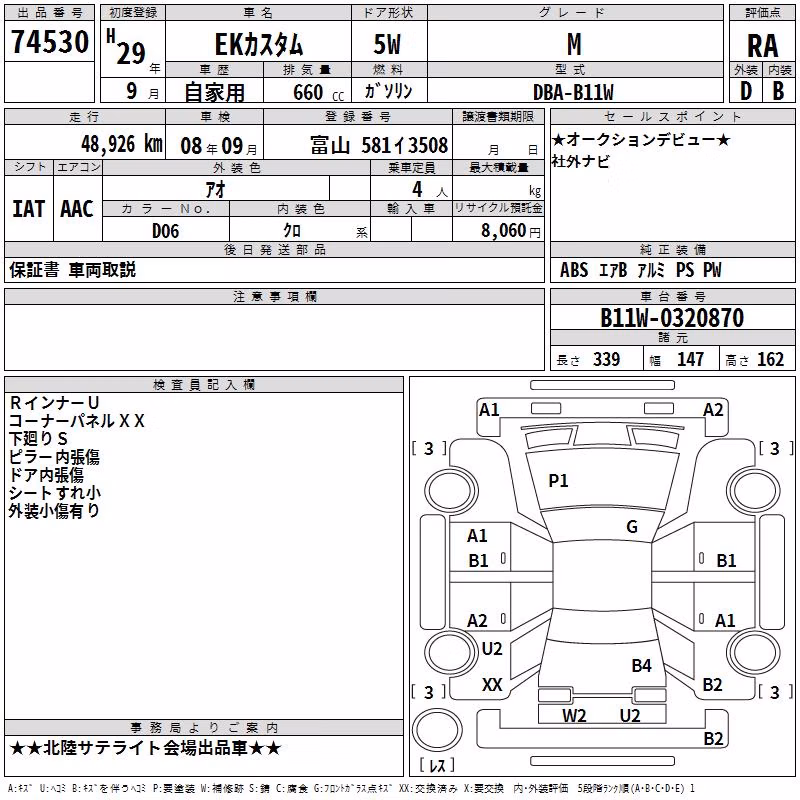Click width value 147

pos(690,359)
